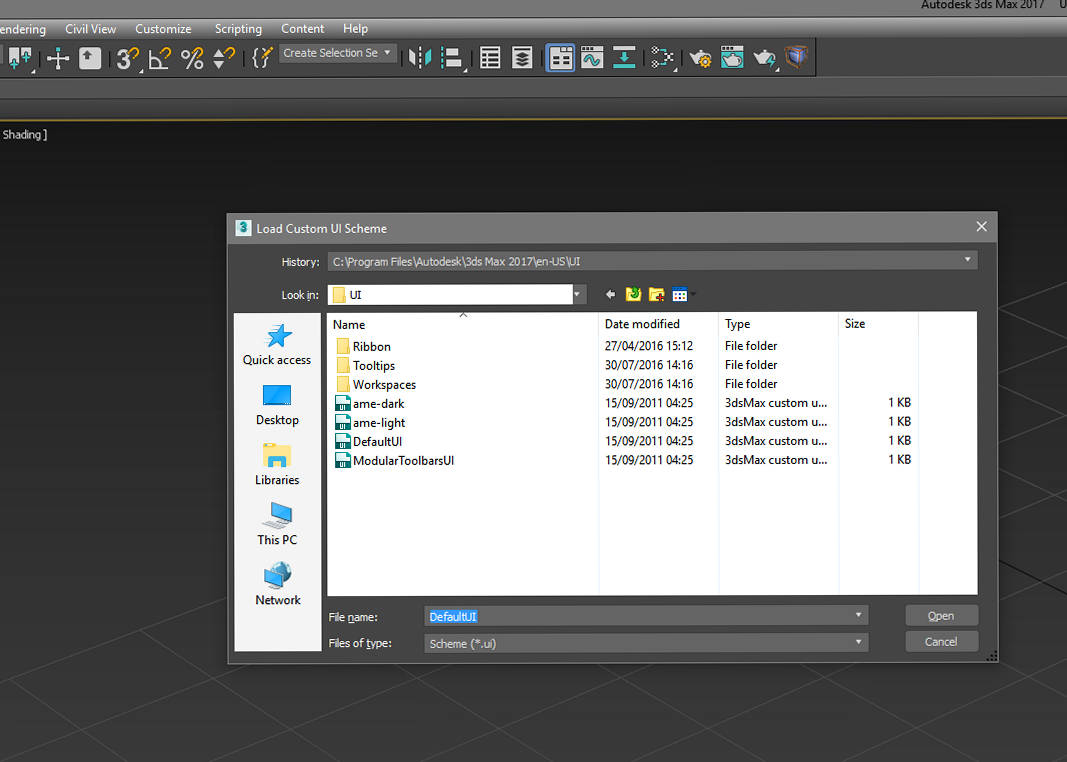Image resolution: width=1067 pixels, height=762 pixels.
Task: Select the Ribbon folder
Action: (363, 346)
